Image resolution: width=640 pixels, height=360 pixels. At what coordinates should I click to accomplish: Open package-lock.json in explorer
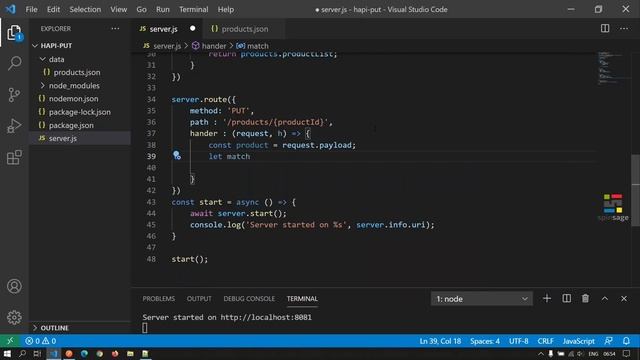[x=80, y=112]
